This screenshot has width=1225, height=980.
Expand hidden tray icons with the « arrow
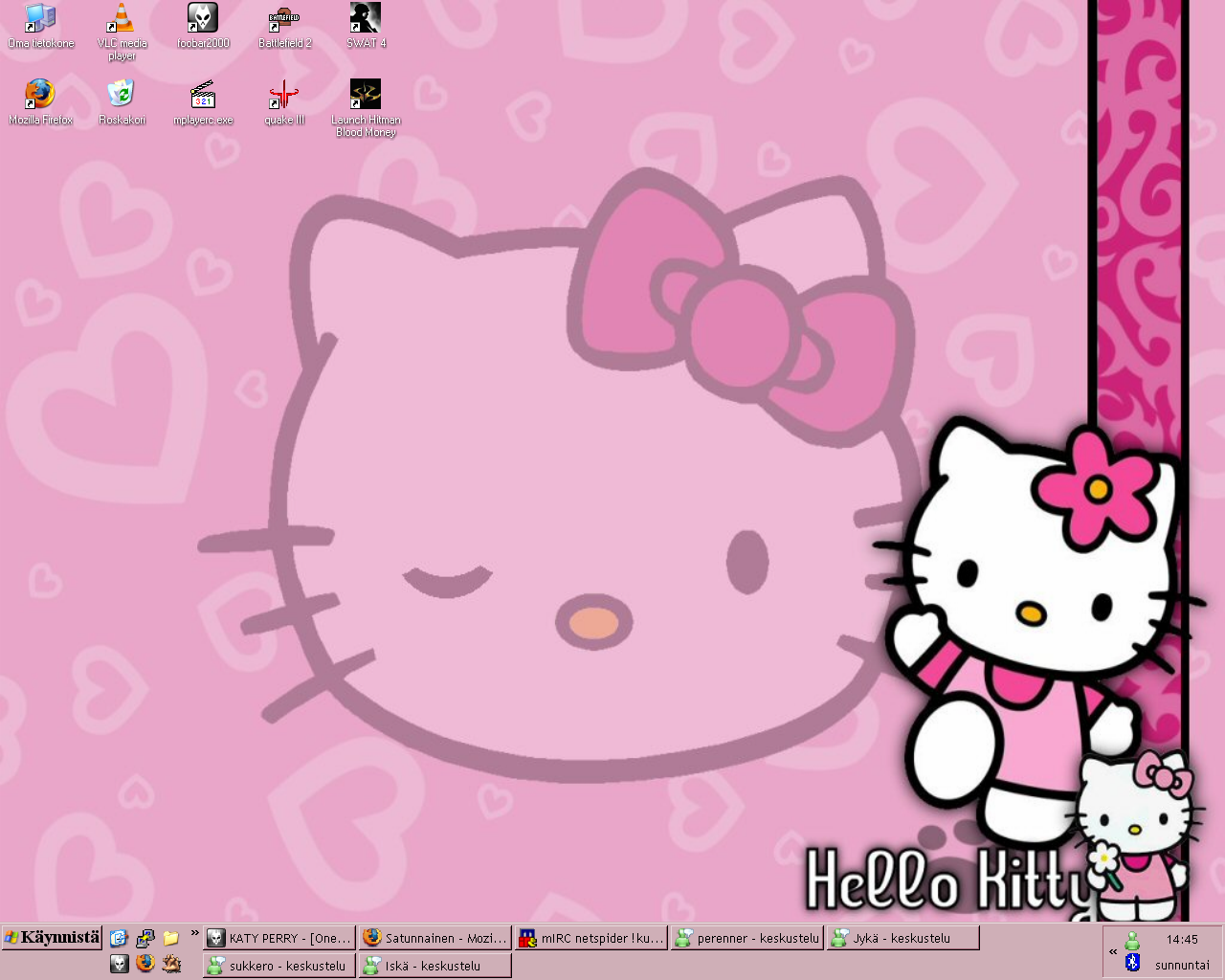tap(1113, 951)
